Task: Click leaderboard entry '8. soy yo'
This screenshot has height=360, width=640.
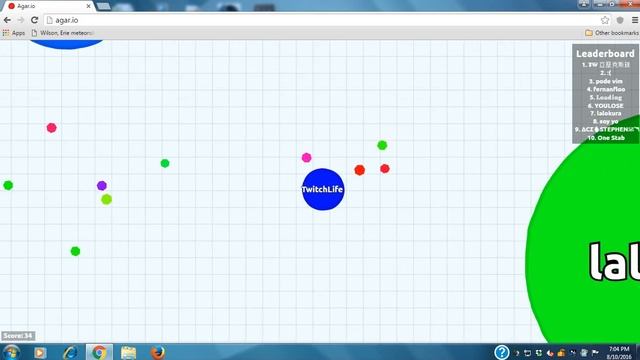Action: (x=606, y=122)
